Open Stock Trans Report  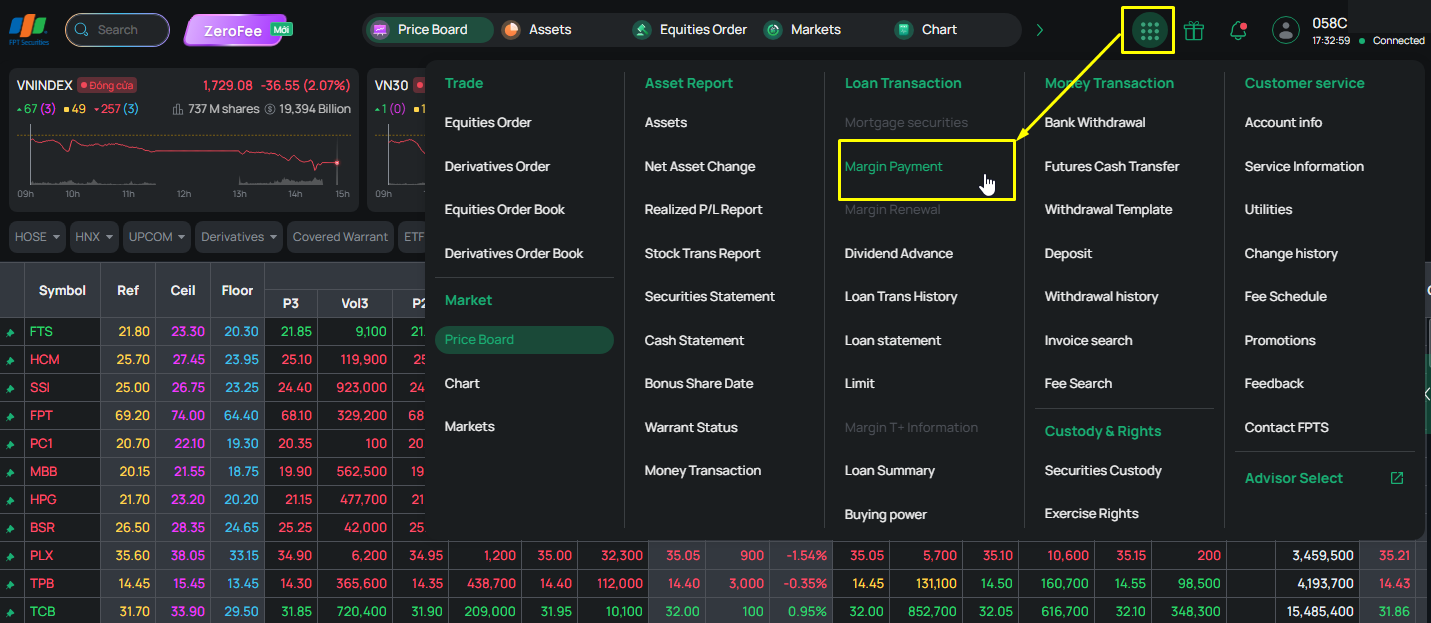click(x=703, y=254)
